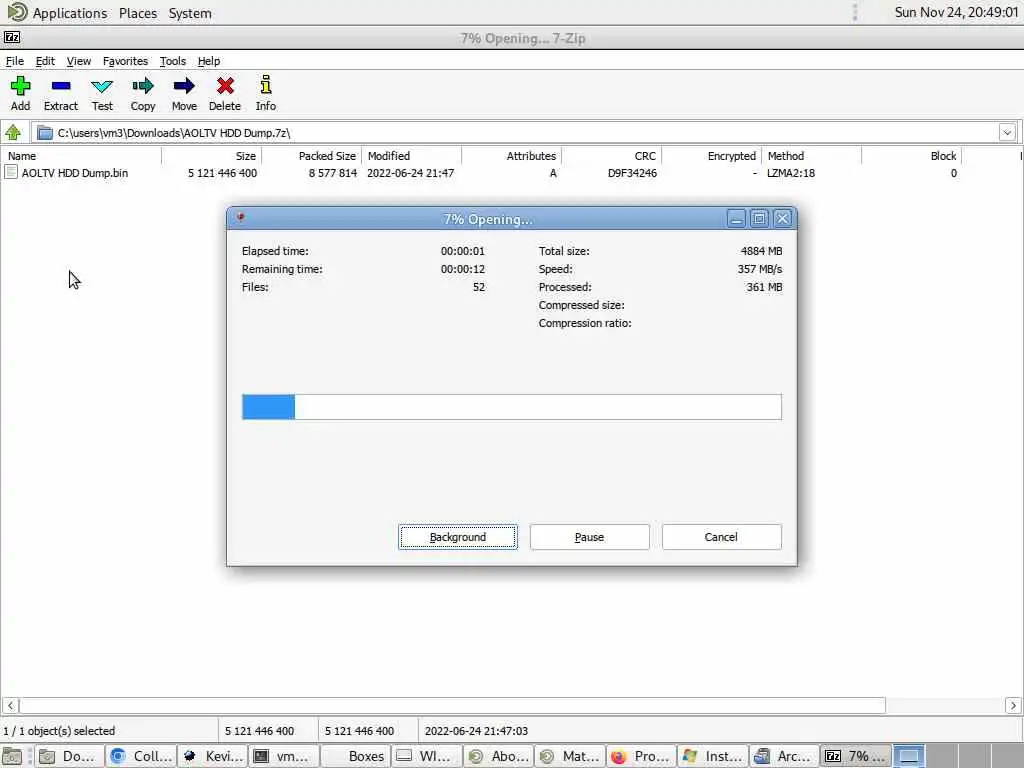Sort by the Method column header
This screenshot has height=768, width=1024.
[x=812, y=156]
